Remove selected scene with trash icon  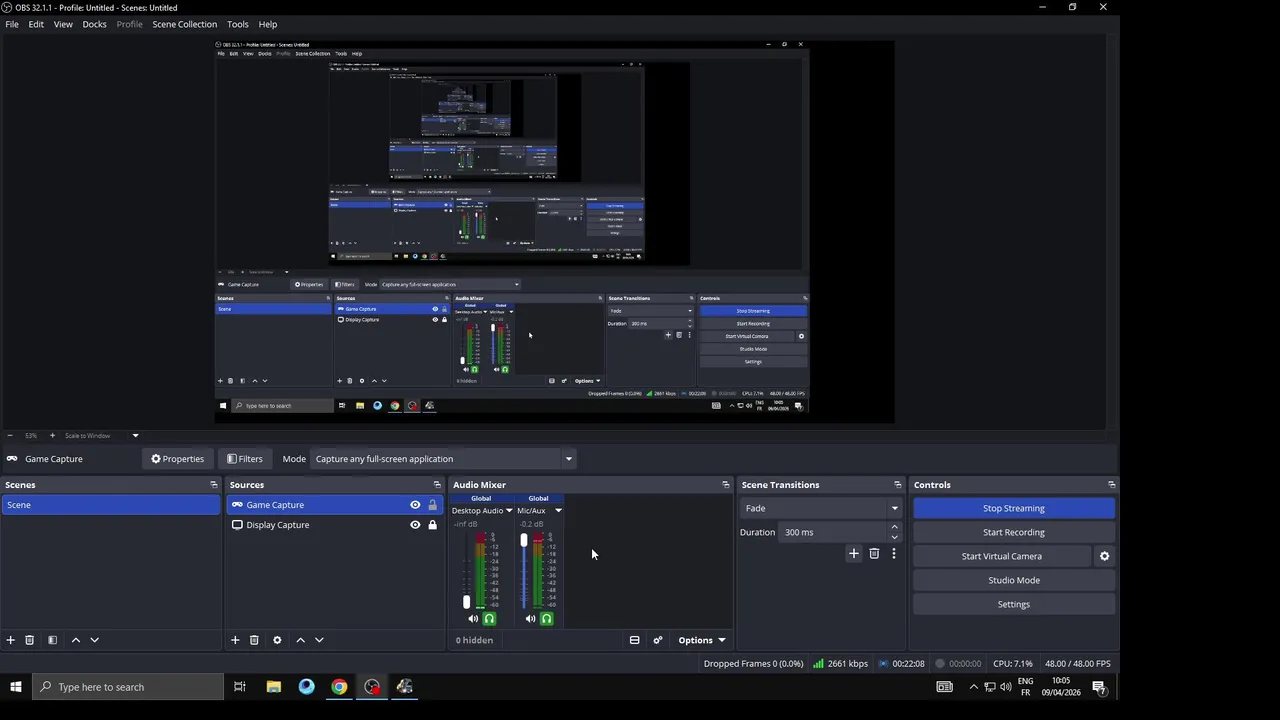tap(30, 640)
